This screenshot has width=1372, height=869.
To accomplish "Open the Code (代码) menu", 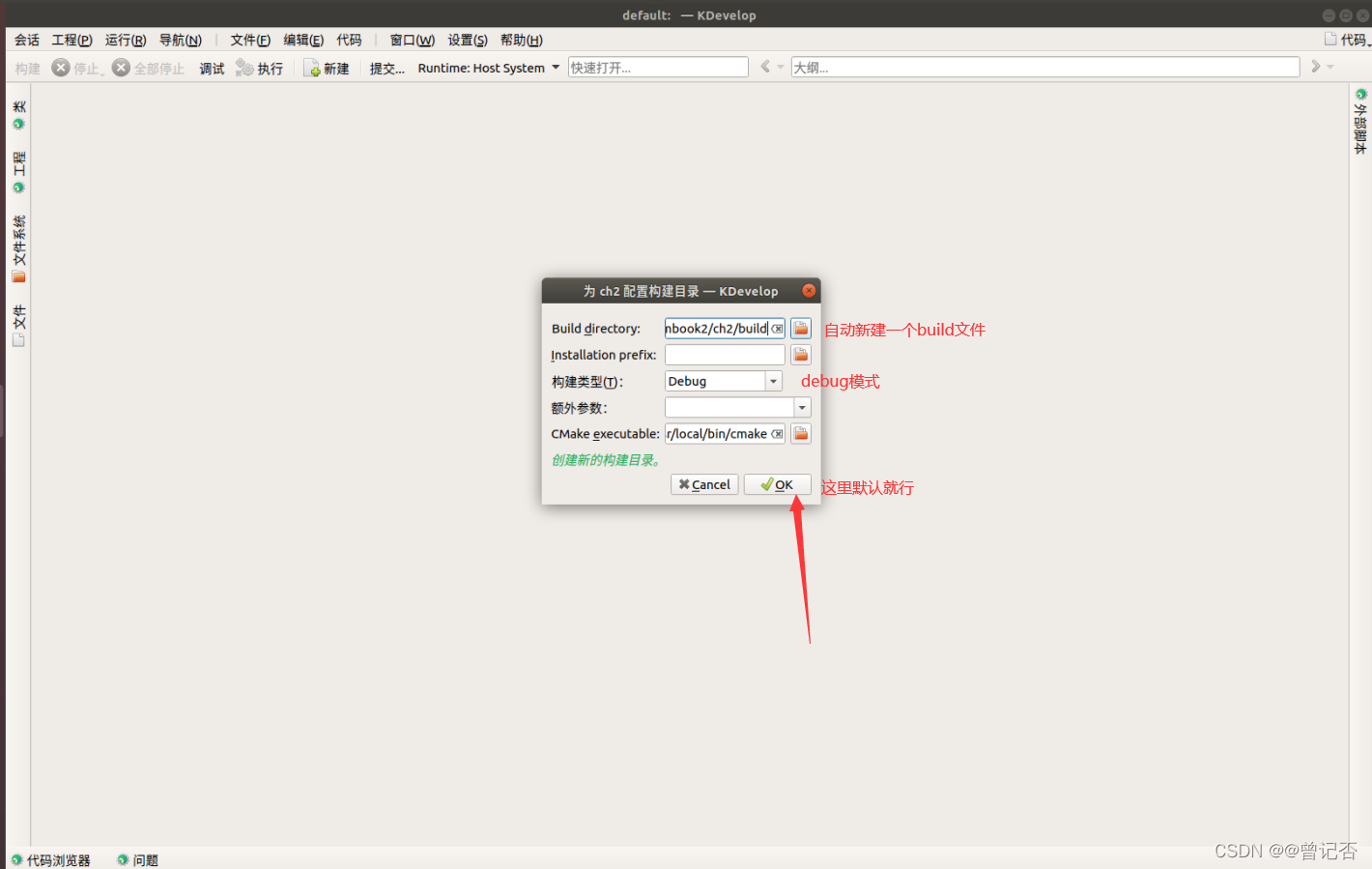I will point(349,40).
